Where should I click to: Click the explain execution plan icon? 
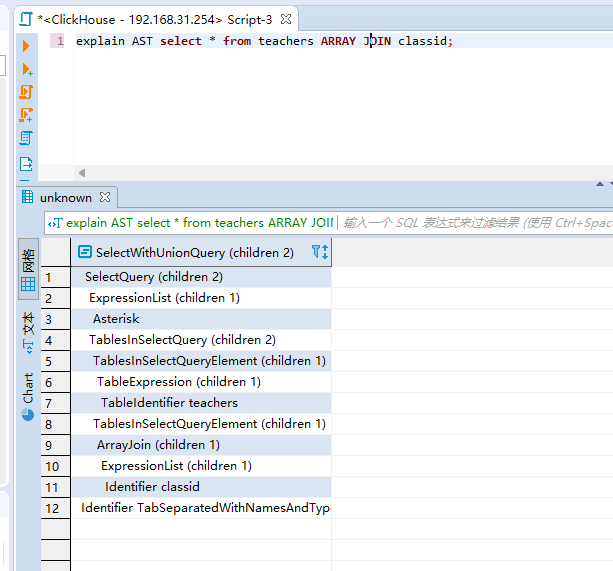pyautogui.click(x=26, y=139)
